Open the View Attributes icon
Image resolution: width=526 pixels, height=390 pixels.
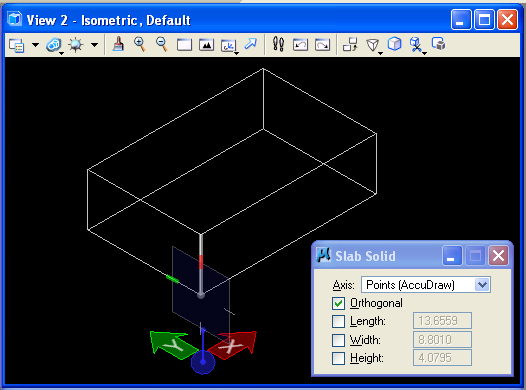pyautogui.click(x=16, y=45)
